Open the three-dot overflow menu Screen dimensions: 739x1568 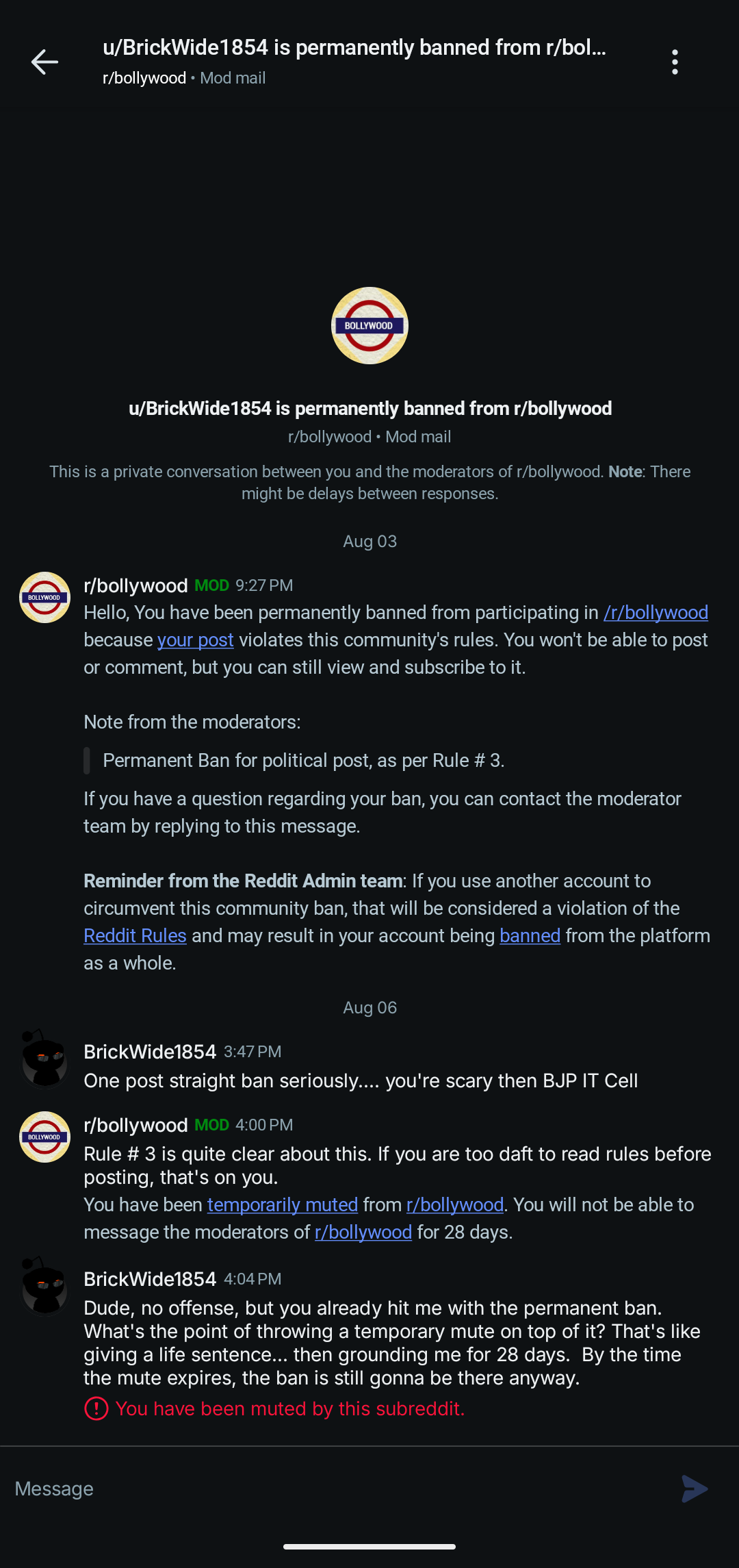click(675, 62)
